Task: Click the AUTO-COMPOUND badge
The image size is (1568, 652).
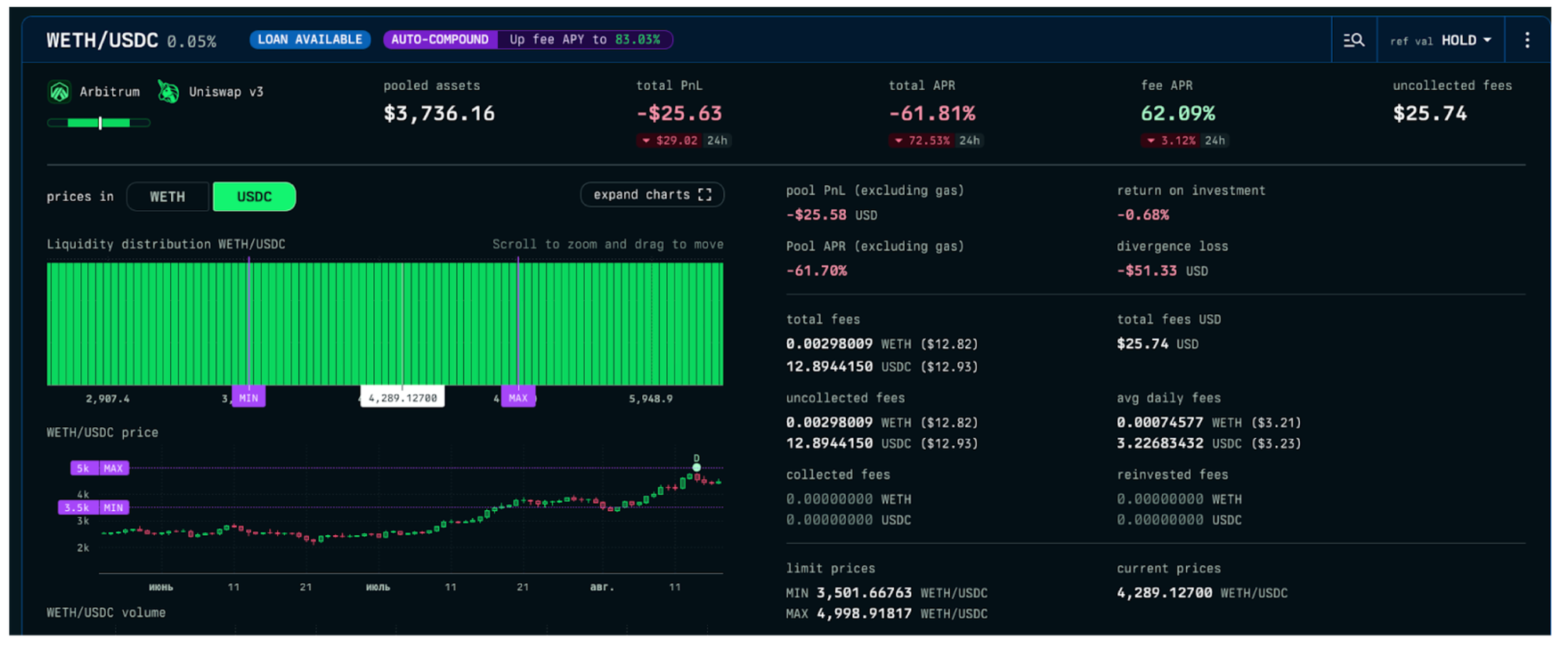Action: coord(440,40)
